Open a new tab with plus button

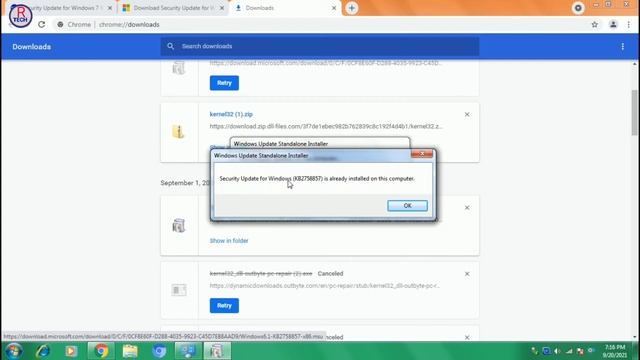point(352,8)
